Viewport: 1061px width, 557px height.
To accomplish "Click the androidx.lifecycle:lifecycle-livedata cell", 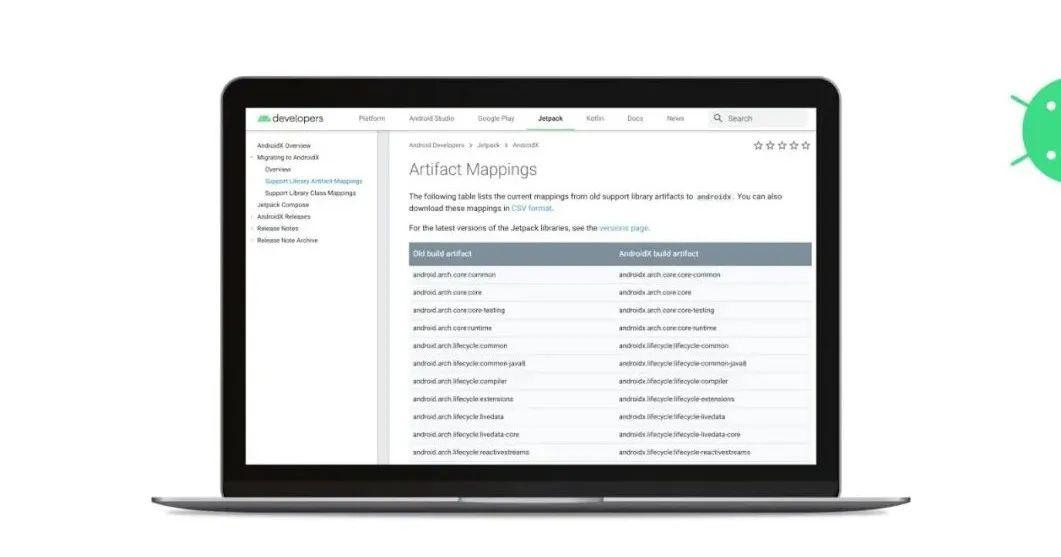I will click(x=672, y=417).
